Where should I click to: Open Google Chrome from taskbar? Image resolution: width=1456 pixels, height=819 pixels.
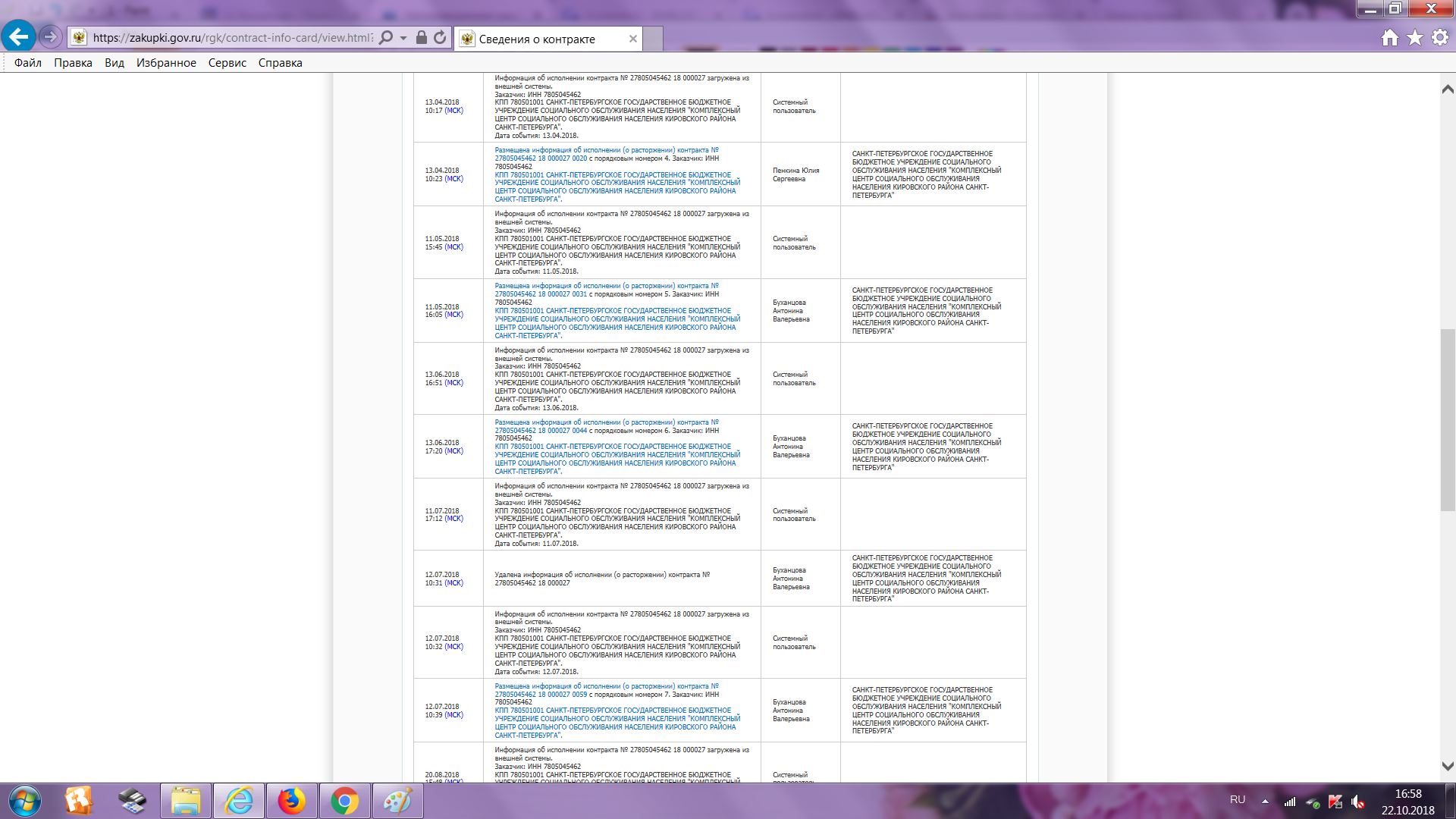(x=344, y=801)
